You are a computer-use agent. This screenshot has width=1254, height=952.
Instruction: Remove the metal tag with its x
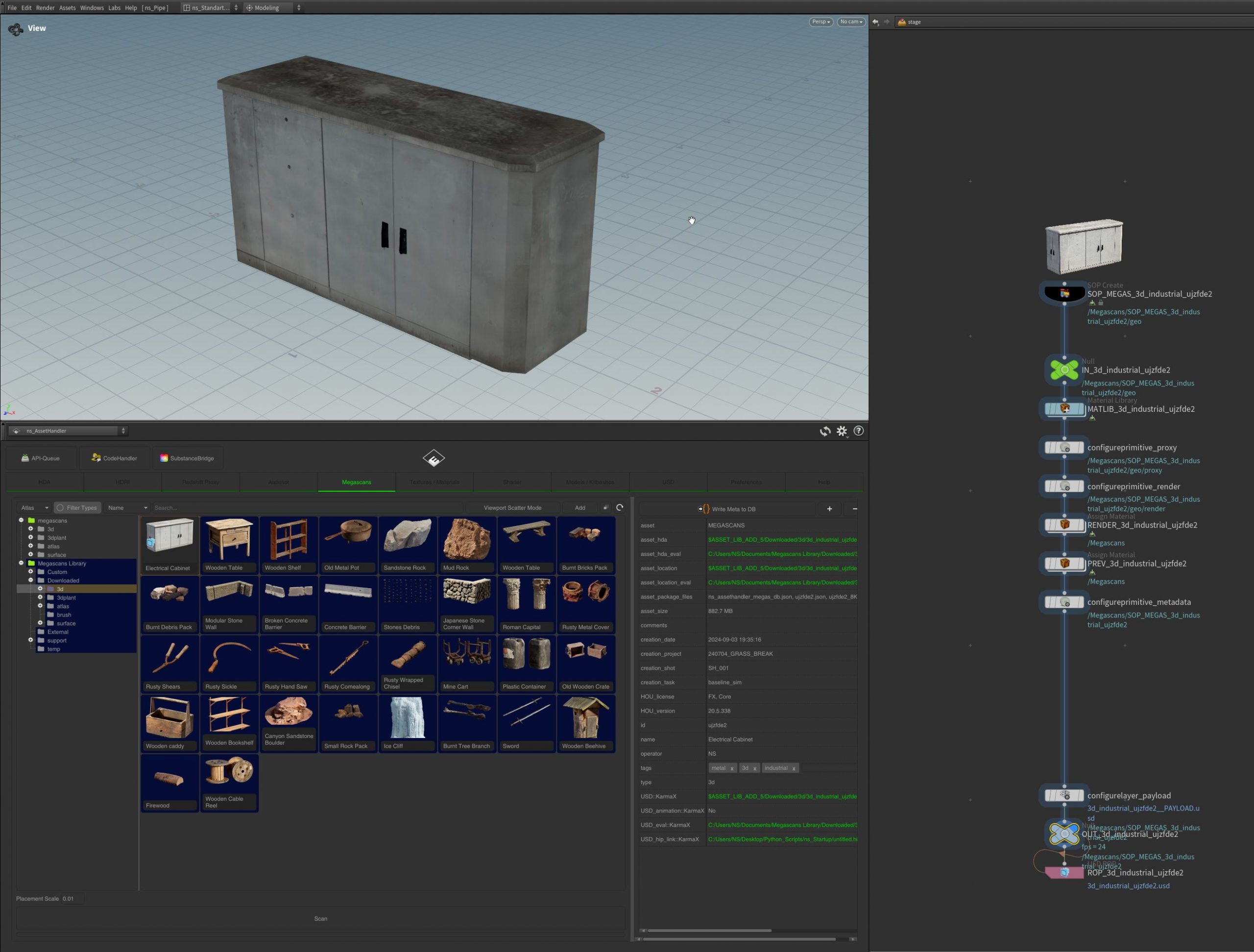pos(732,768)
